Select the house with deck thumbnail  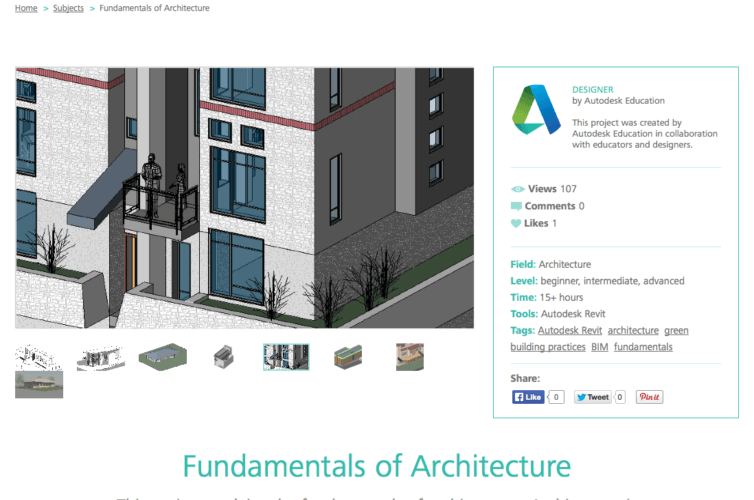point(410,357)
